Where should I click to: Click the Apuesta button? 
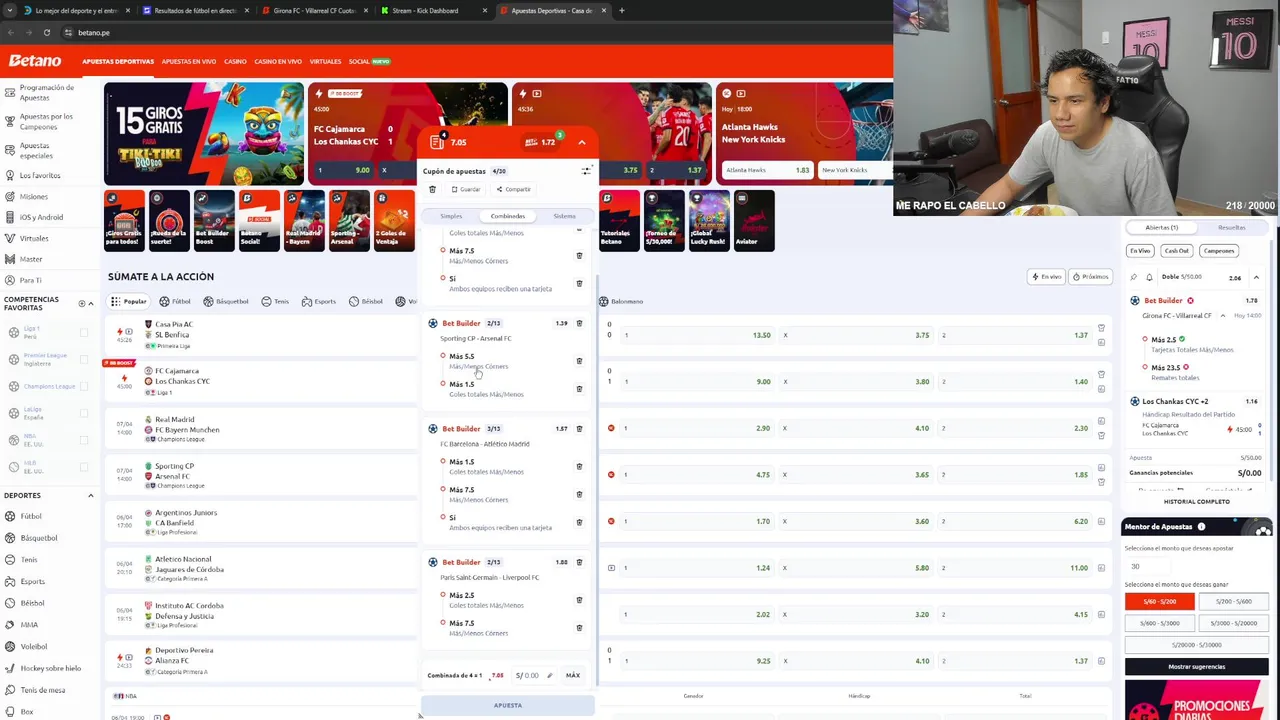click(x=507, y=706)
